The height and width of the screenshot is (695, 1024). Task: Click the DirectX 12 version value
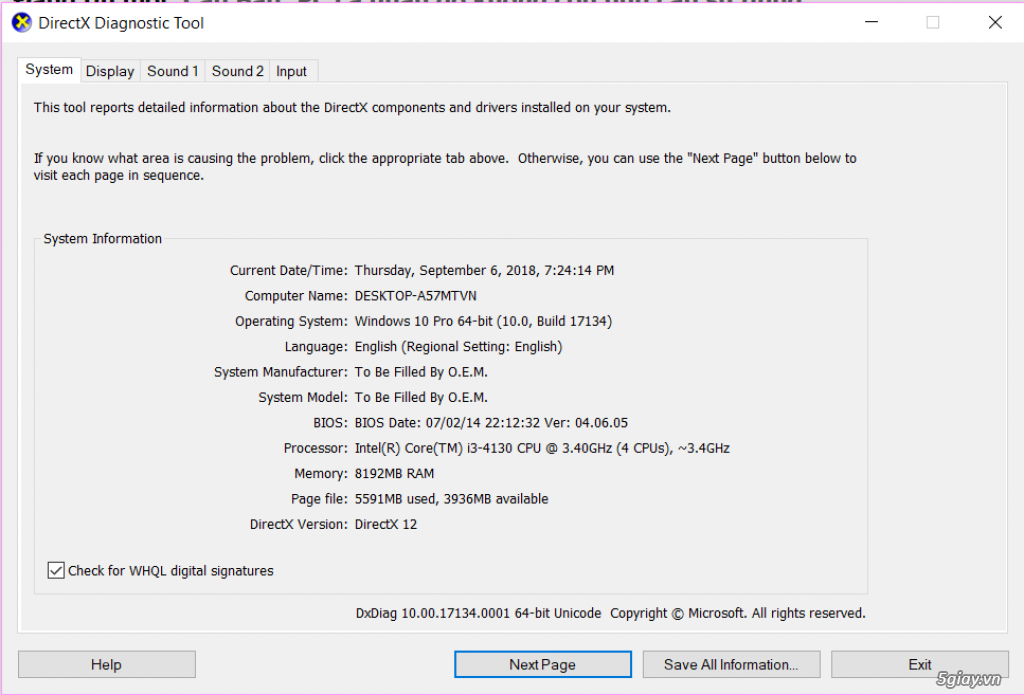(386, 524)
